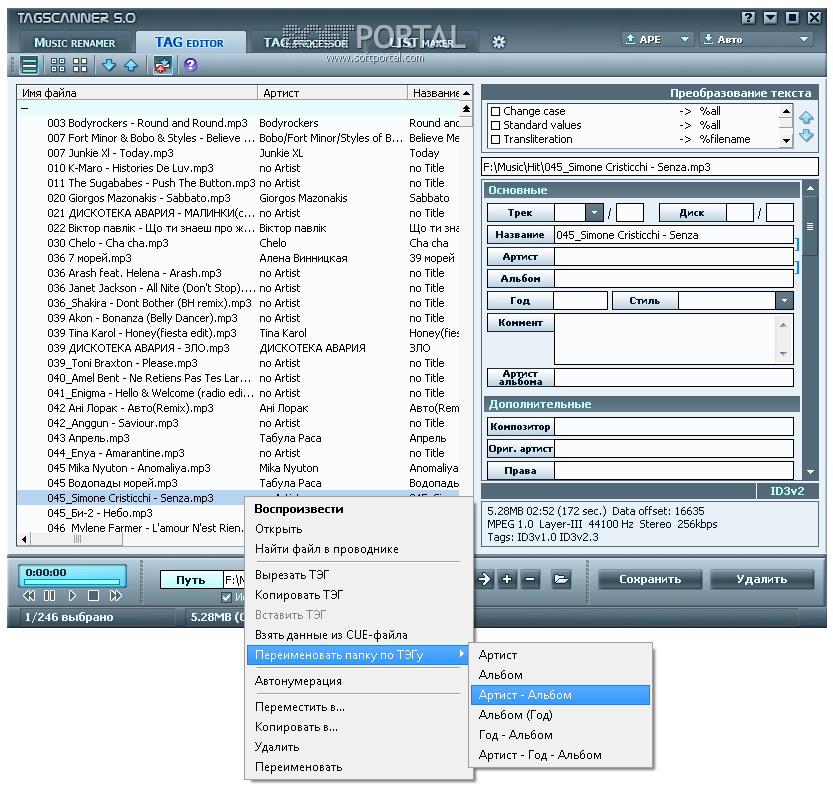Click the second grid view toolbar icon
The height and width of the screenshot is (793, 833).
[80, 65]
